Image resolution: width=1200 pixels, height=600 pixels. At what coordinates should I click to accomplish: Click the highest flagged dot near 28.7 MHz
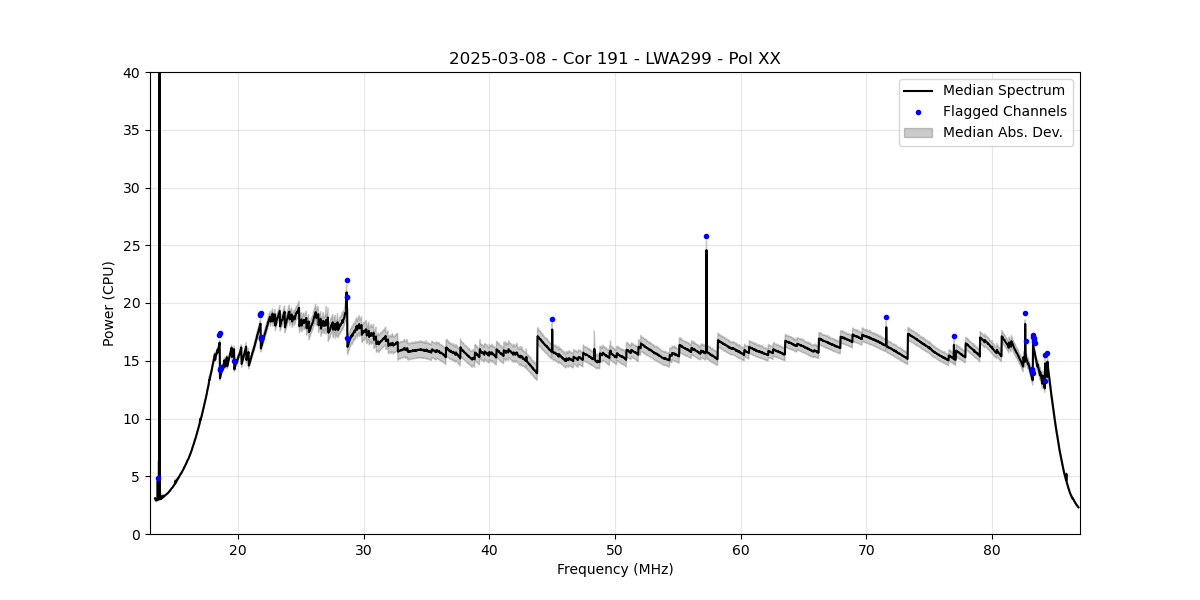tap(347, 281)
